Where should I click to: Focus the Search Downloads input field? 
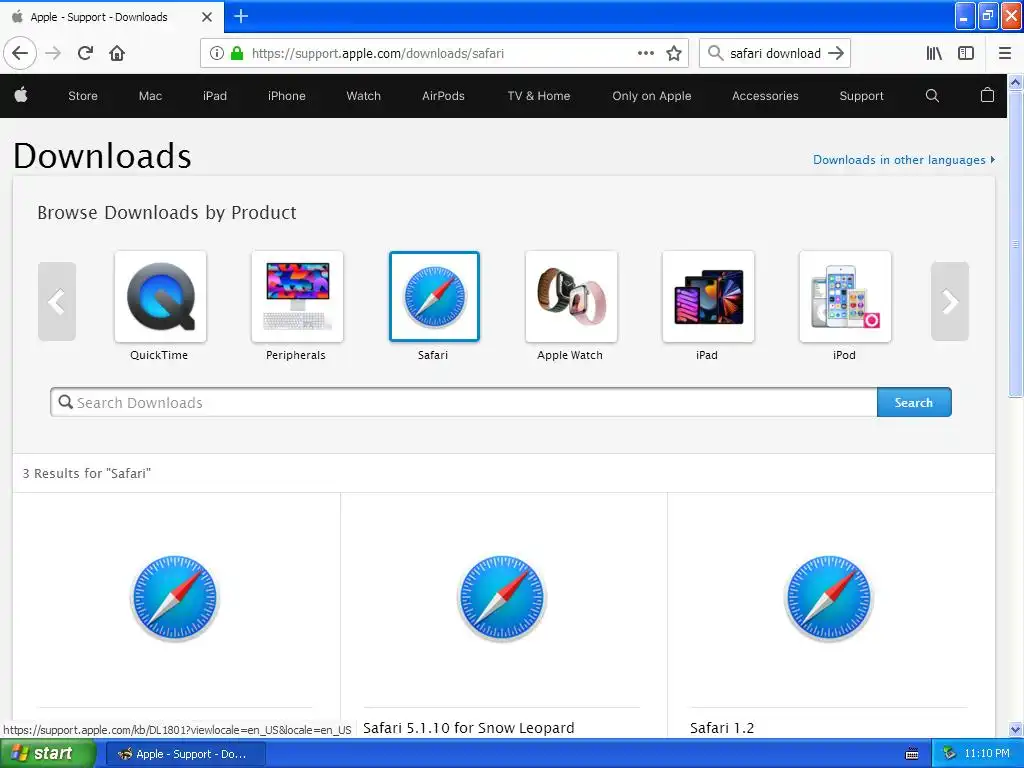tap(464, 402)
